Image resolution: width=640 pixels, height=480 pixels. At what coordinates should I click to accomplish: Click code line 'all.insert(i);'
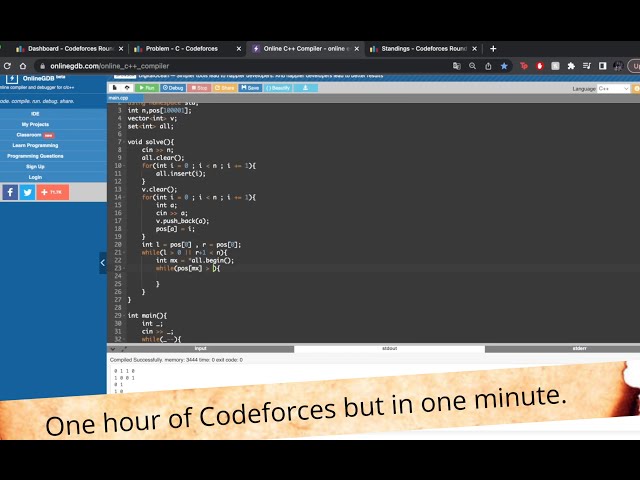[181, 174]
